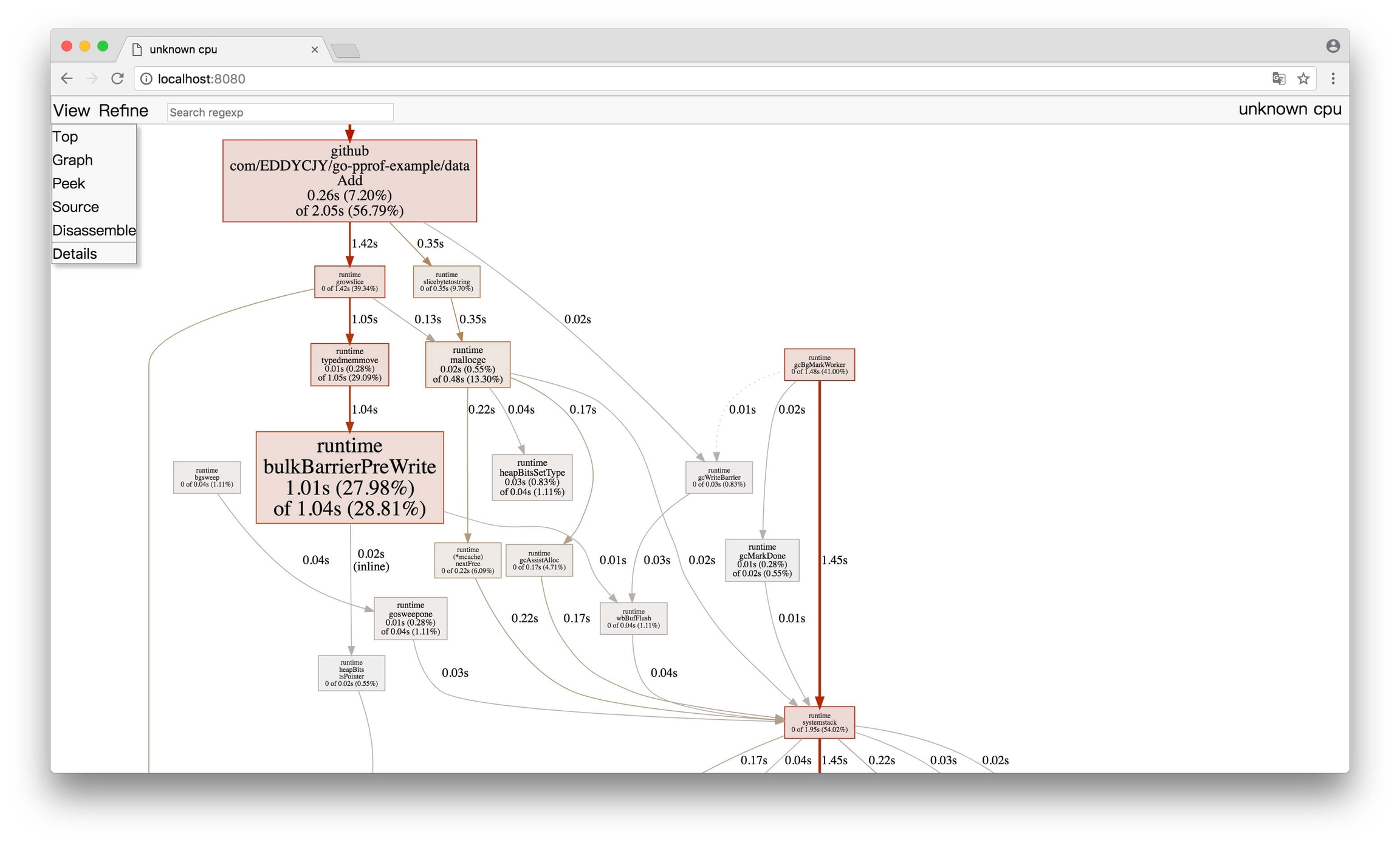
Task: Click the browser back arrow
Action: (x=67, y=78)
